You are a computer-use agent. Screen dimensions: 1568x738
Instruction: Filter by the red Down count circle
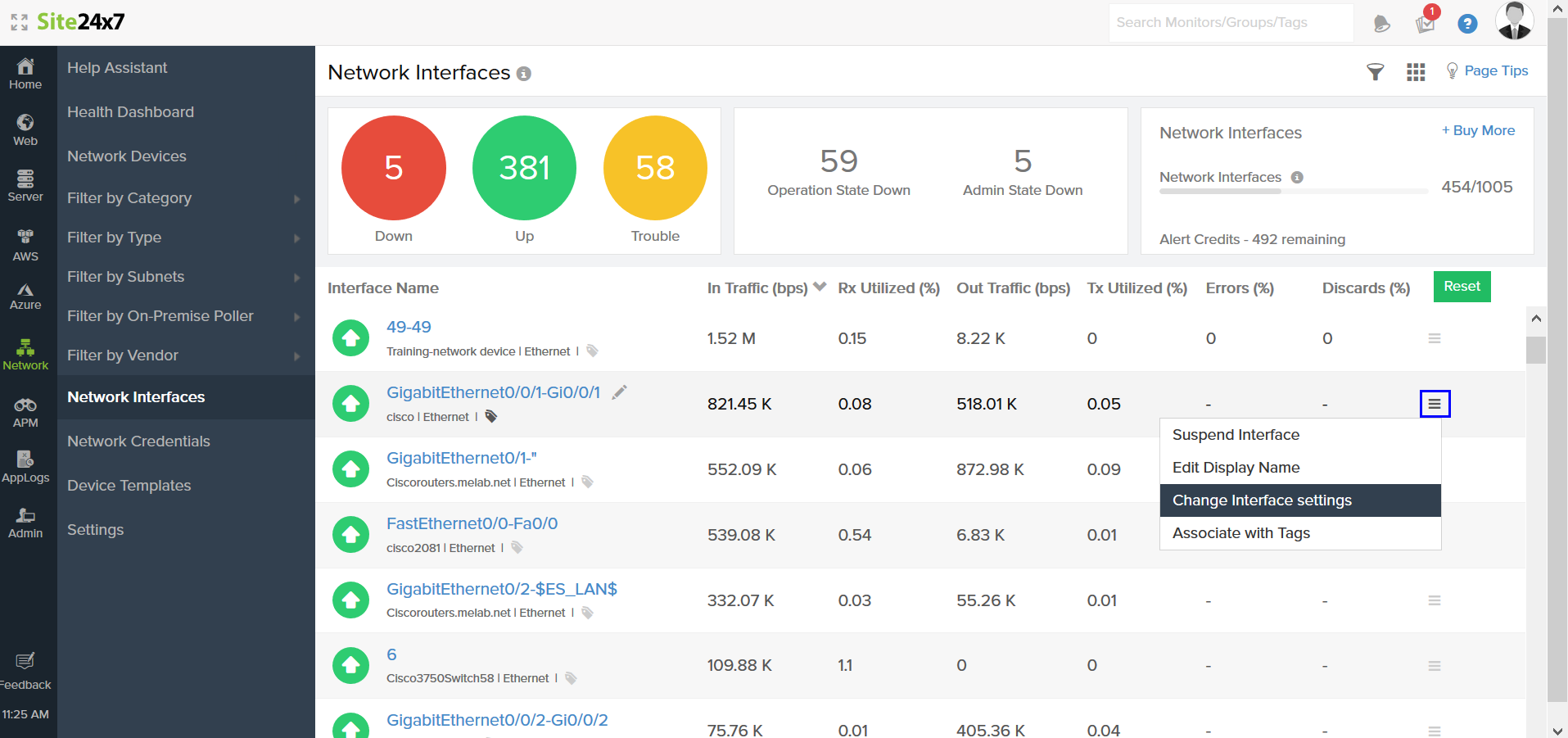tap(394, 168)
